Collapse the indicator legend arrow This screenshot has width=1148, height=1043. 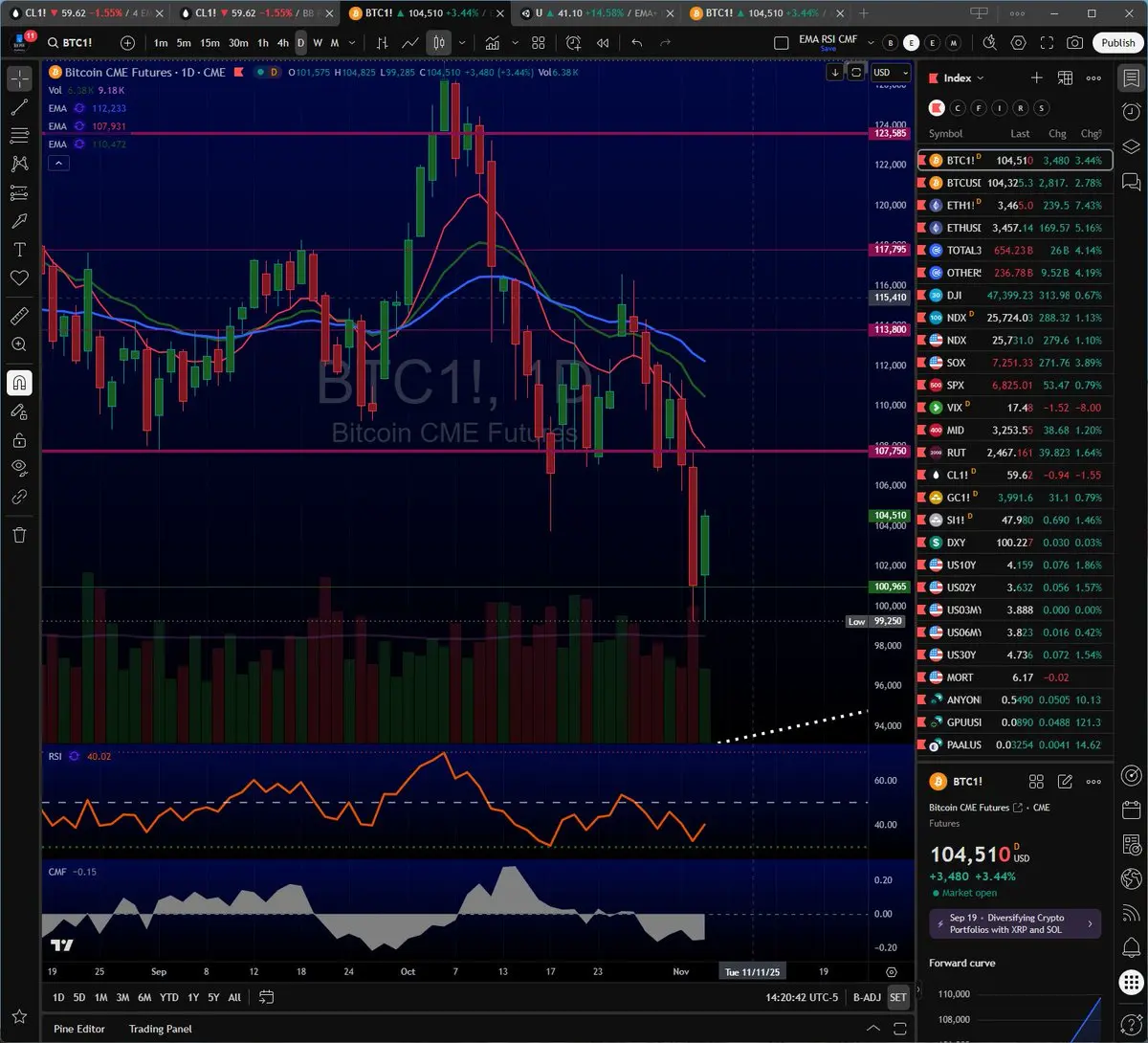coord(58,164)
